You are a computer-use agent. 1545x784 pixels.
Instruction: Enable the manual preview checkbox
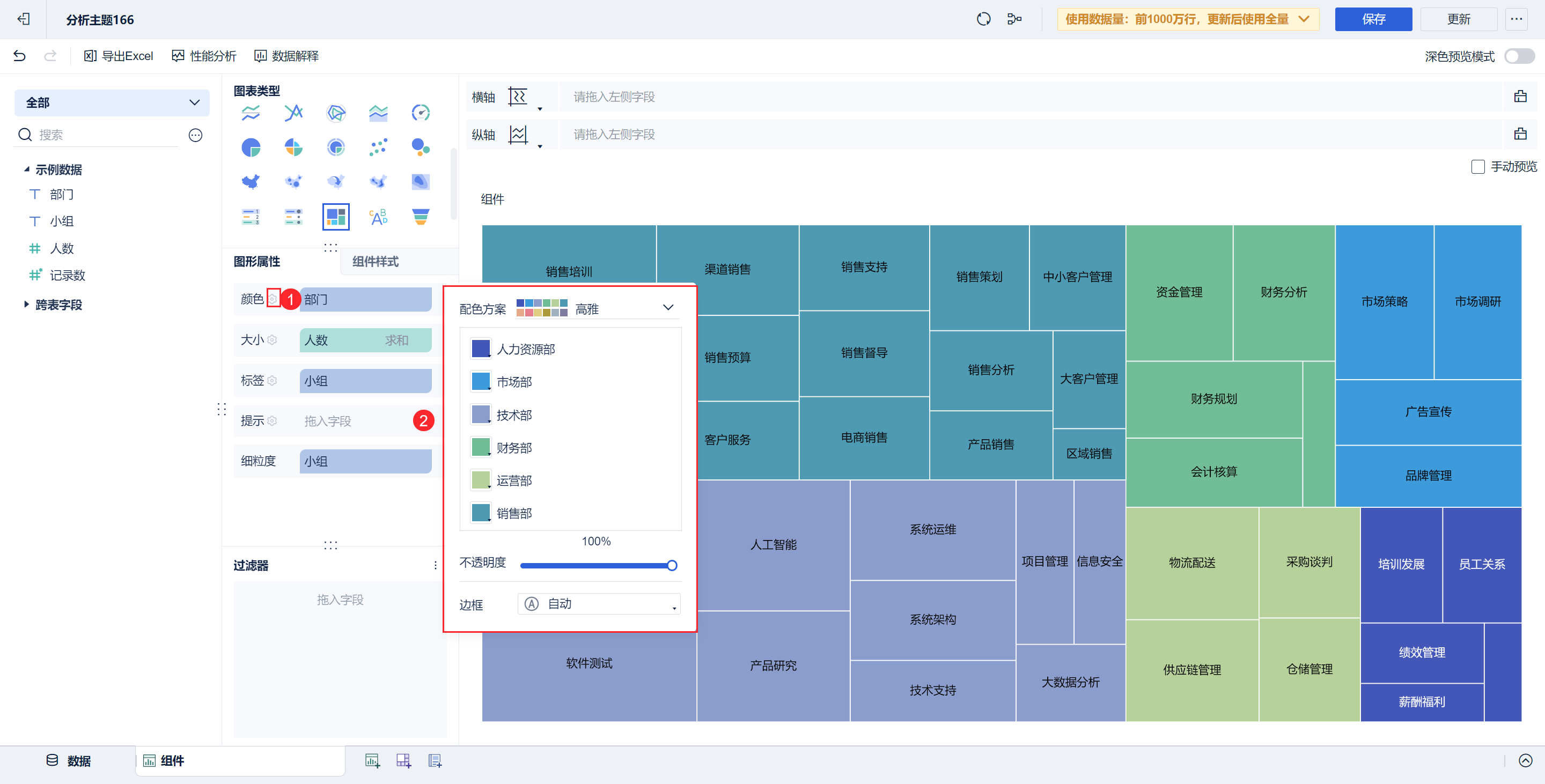(1477, 167)
